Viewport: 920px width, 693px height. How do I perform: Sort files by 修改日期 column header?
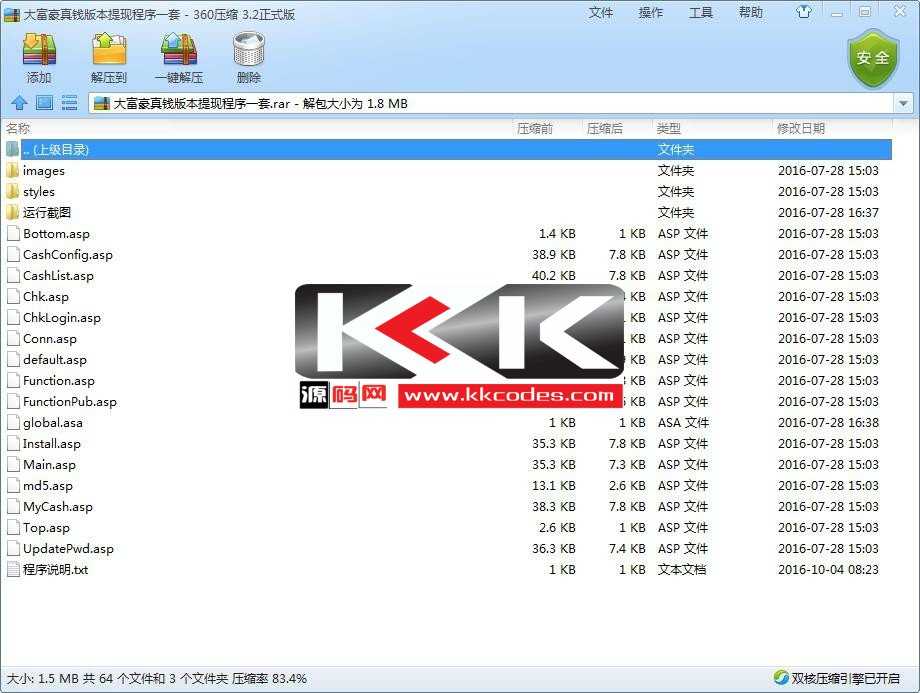(x=800, y=128)
